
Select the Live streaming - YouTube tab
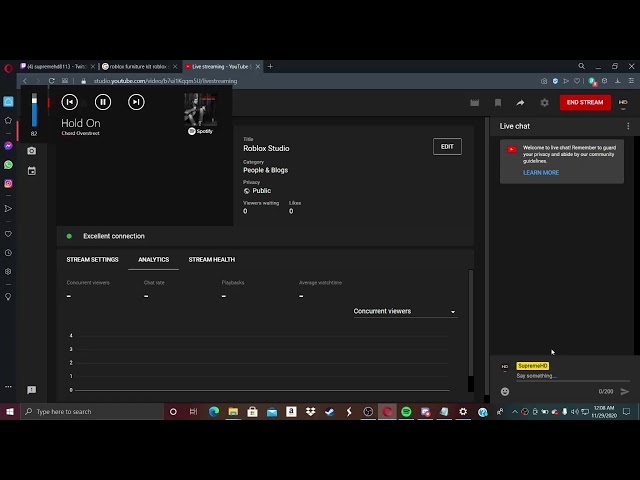point(219,67)
